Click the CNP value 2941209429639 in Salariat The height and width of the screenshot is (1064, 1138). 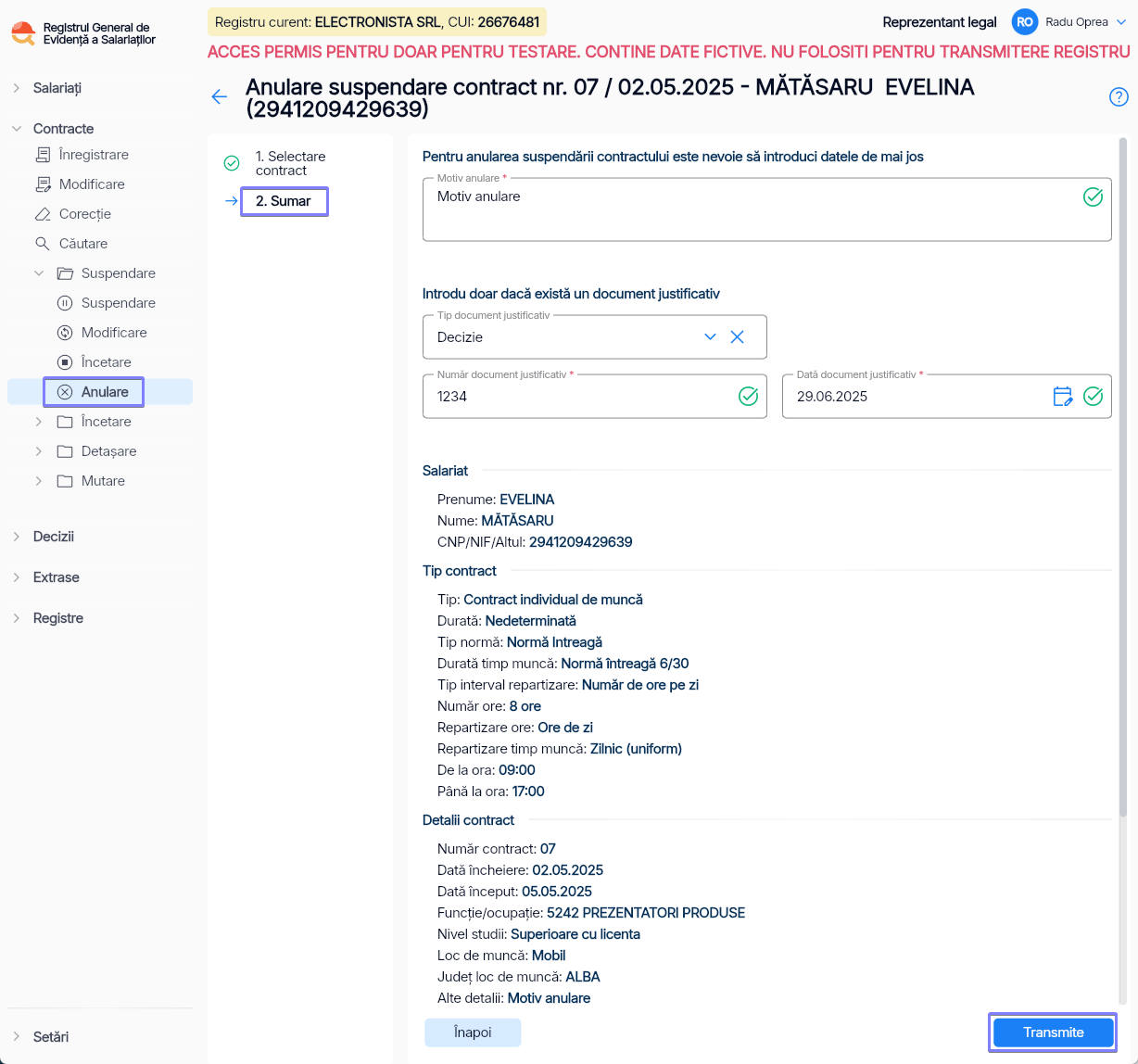pos(581,542)
